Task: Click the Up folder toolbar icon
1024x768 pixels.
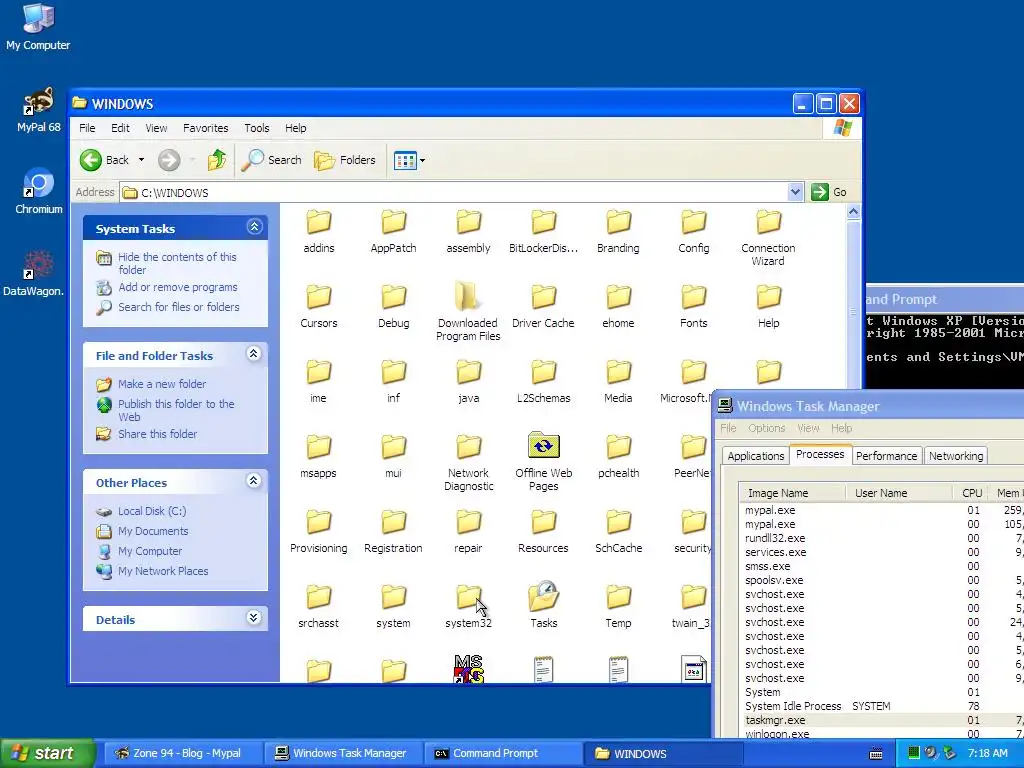Action: click(x=216, y=160)
